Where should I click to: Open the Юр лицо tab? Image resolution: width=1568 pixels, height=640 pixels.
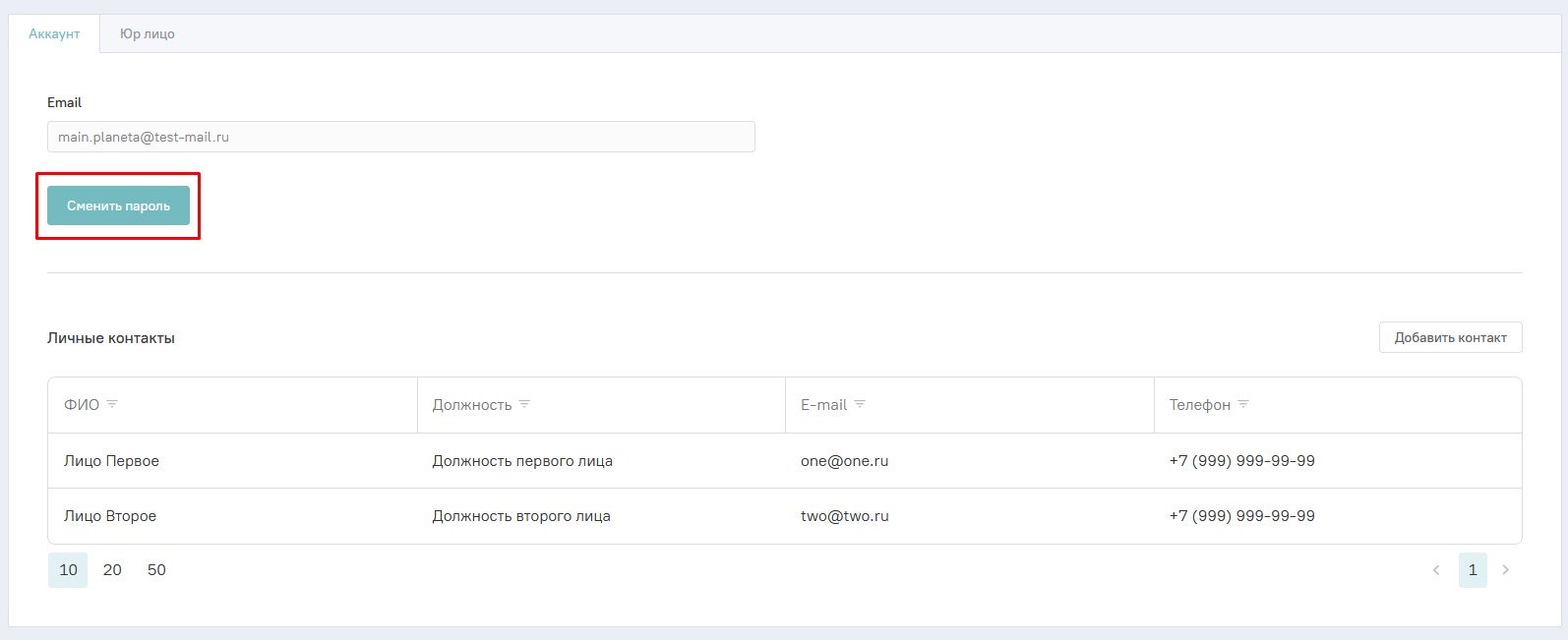click(x=148, y=33)
